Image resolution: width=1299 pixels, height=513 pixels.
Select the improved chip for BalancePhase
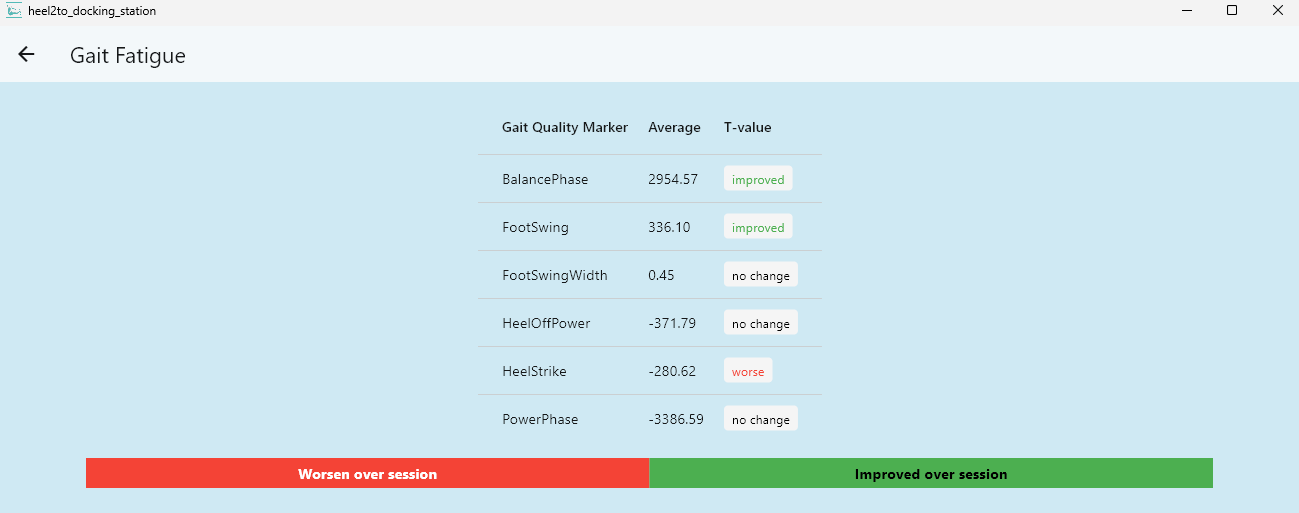click(x=758, y=180)
